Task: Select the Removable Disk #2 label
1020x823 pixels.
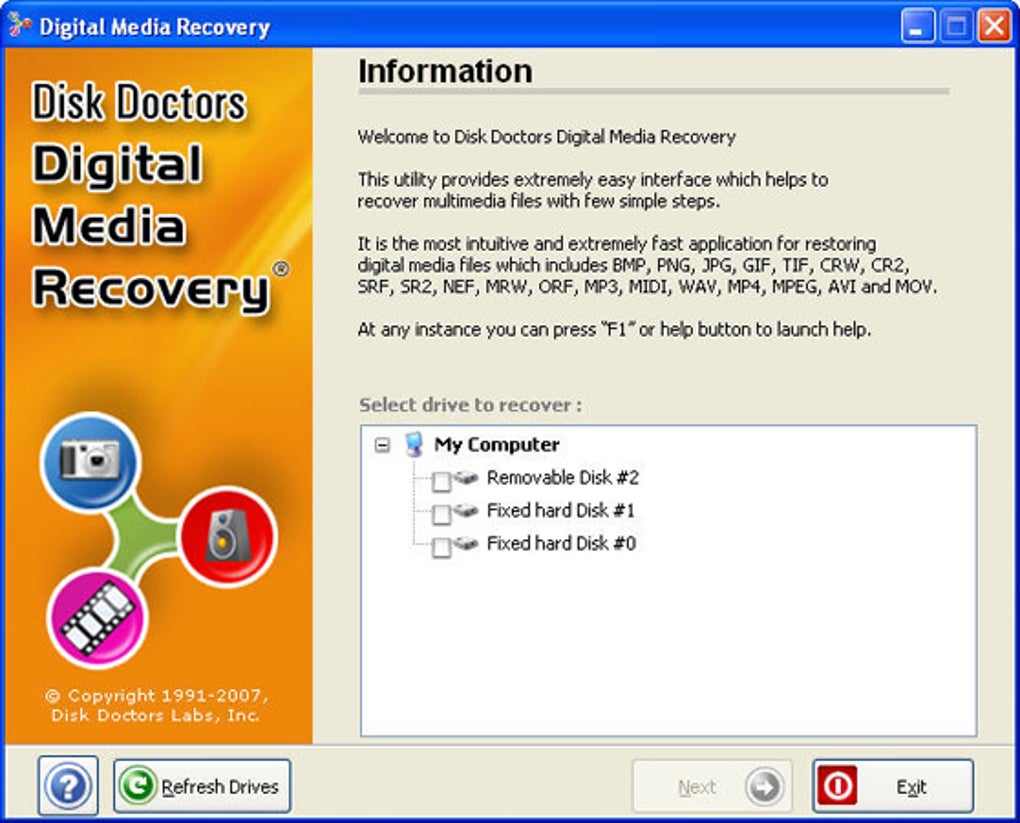Action: pos(563,478)
